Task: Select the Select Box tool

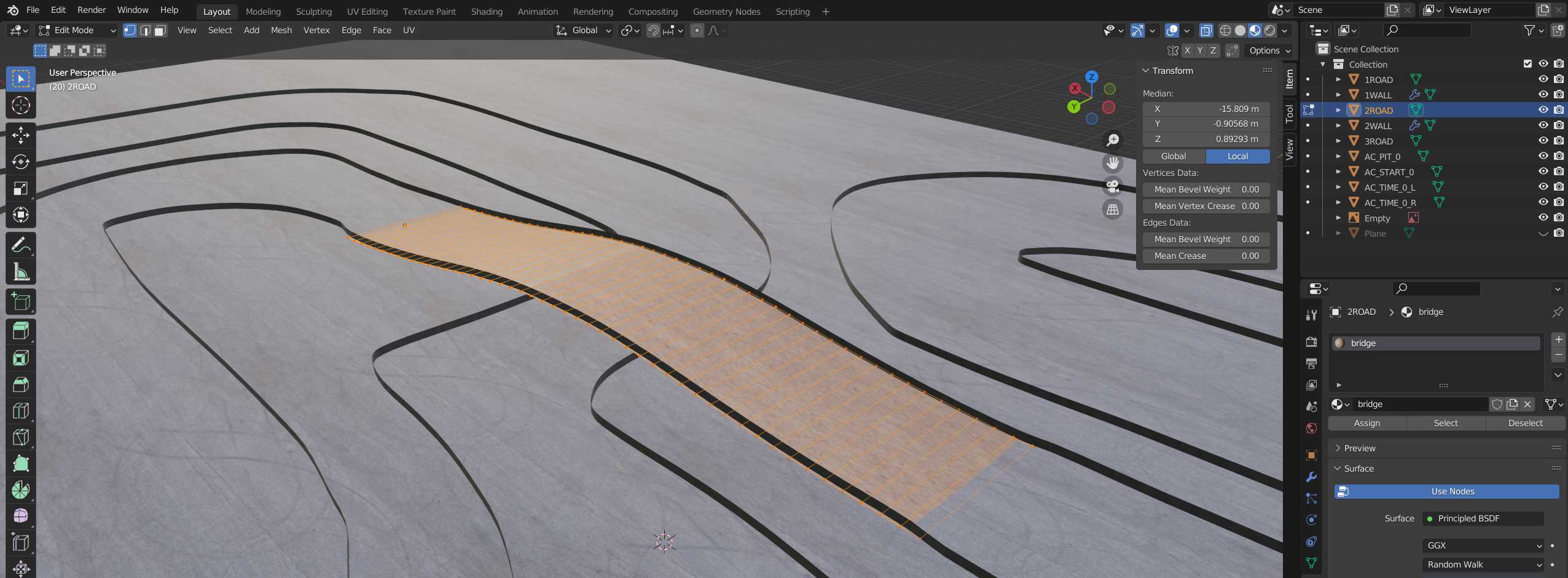Action: [x=21, y=79]
